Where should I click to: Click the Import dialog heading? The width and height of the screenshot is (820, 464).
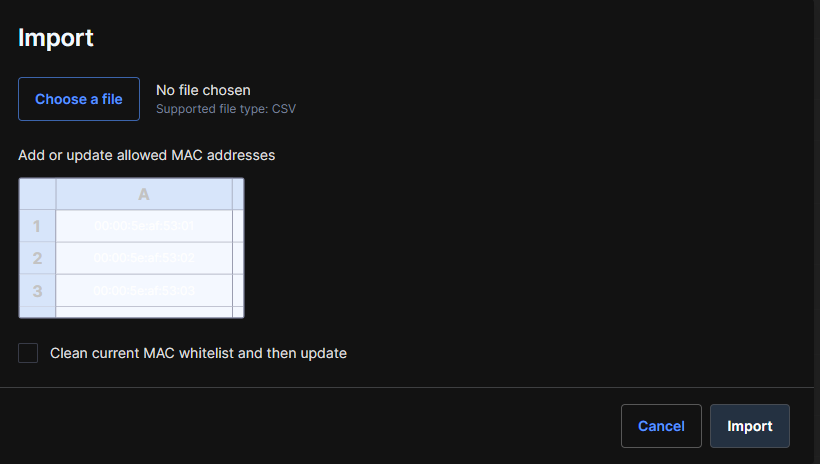coord(55,38)
